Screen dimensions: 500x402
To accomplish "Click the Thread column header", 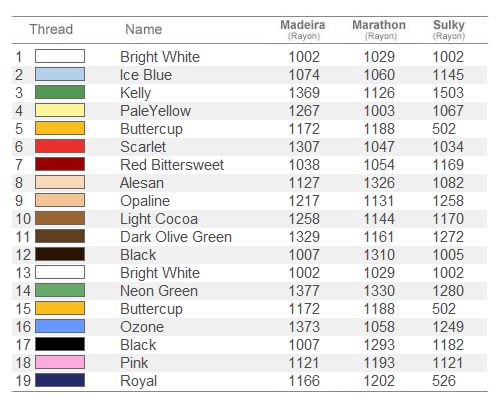I will 51,29.
